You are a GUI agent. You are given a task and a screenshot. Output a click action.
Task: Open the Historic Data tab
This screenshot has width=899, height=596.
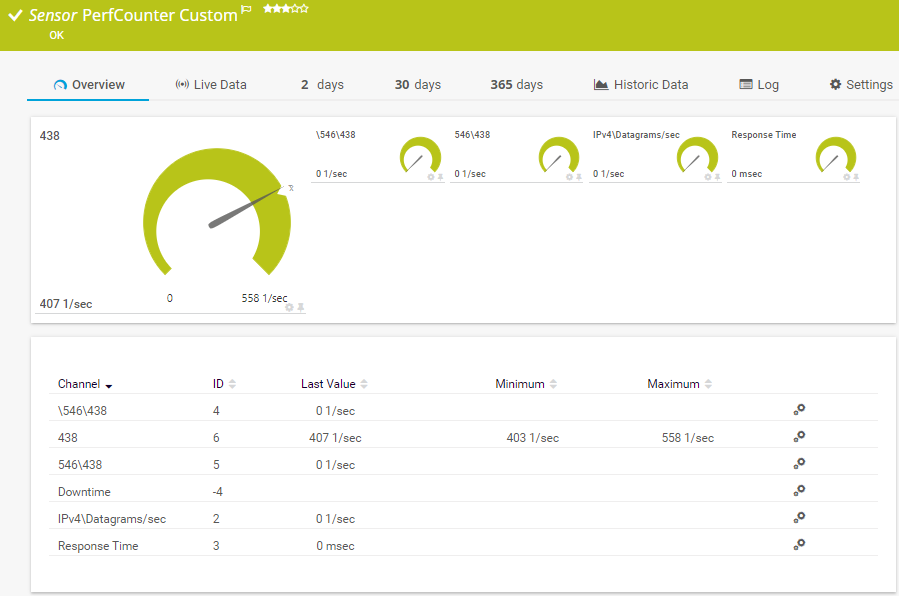[x=641, y=85]
